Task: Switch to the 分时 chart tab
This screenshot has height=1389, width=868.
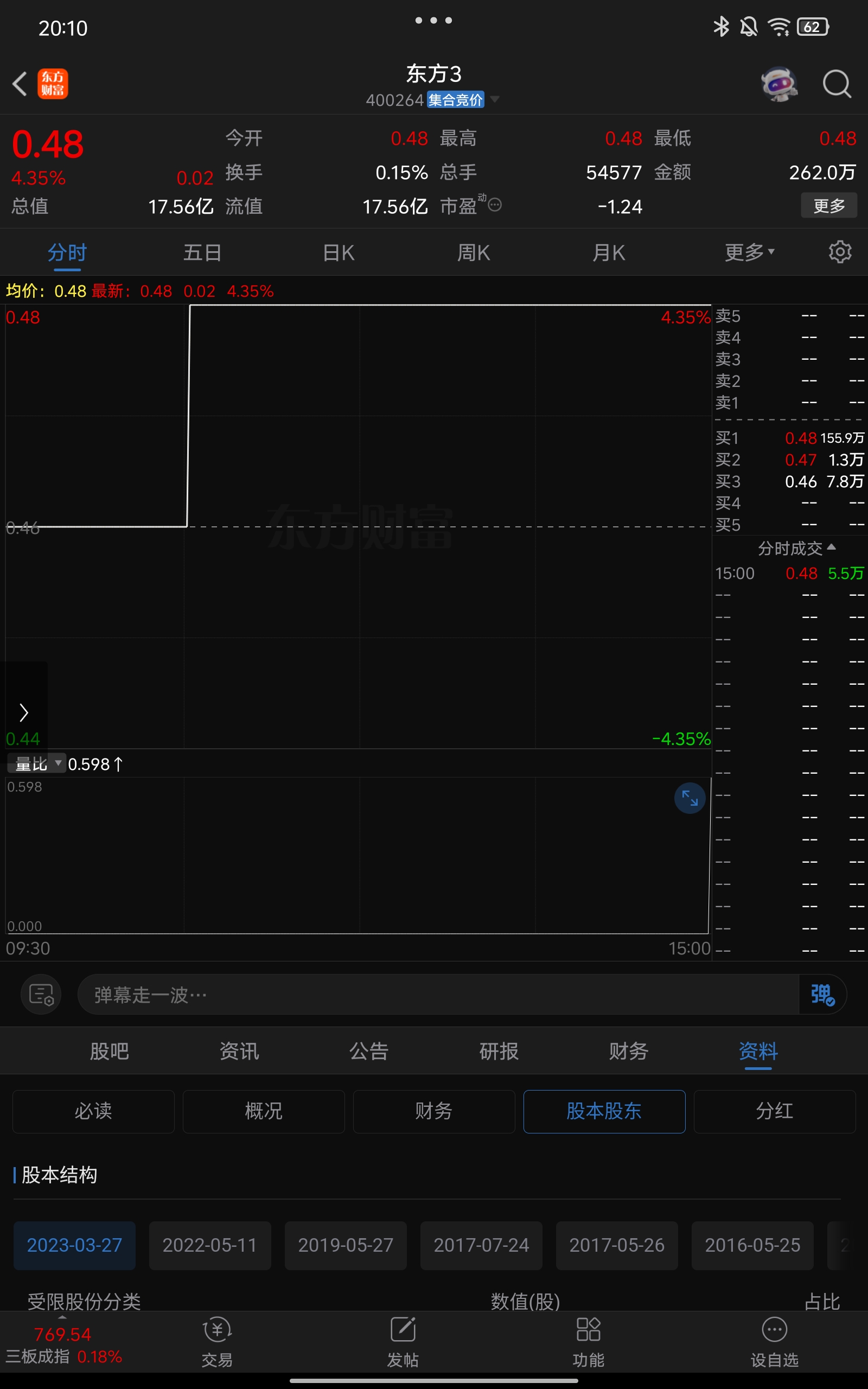Action: (67, 252)
